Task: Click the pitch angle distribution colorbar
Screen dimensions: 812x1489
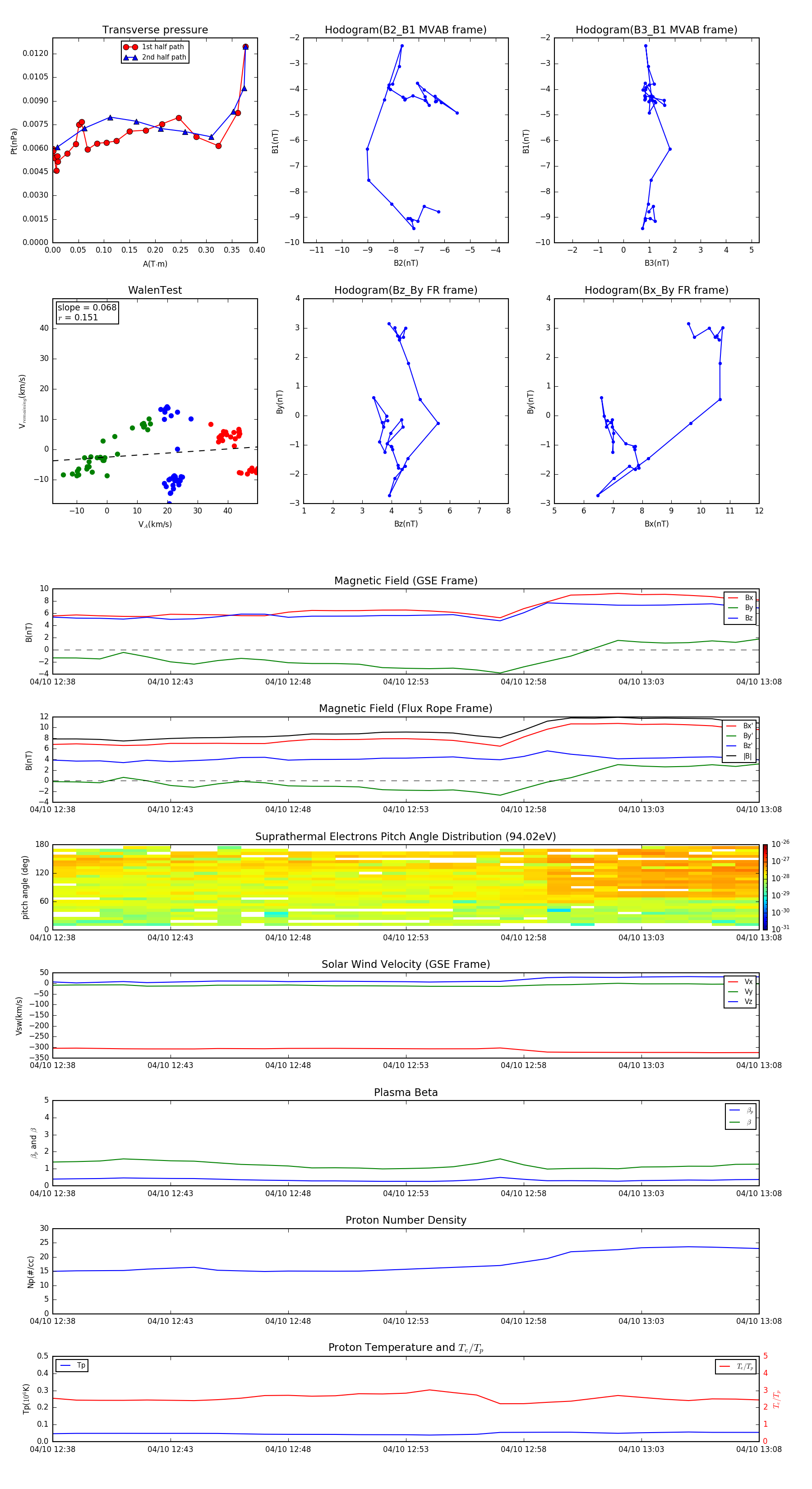Action: pyautogui.click(x=765, y=887)
